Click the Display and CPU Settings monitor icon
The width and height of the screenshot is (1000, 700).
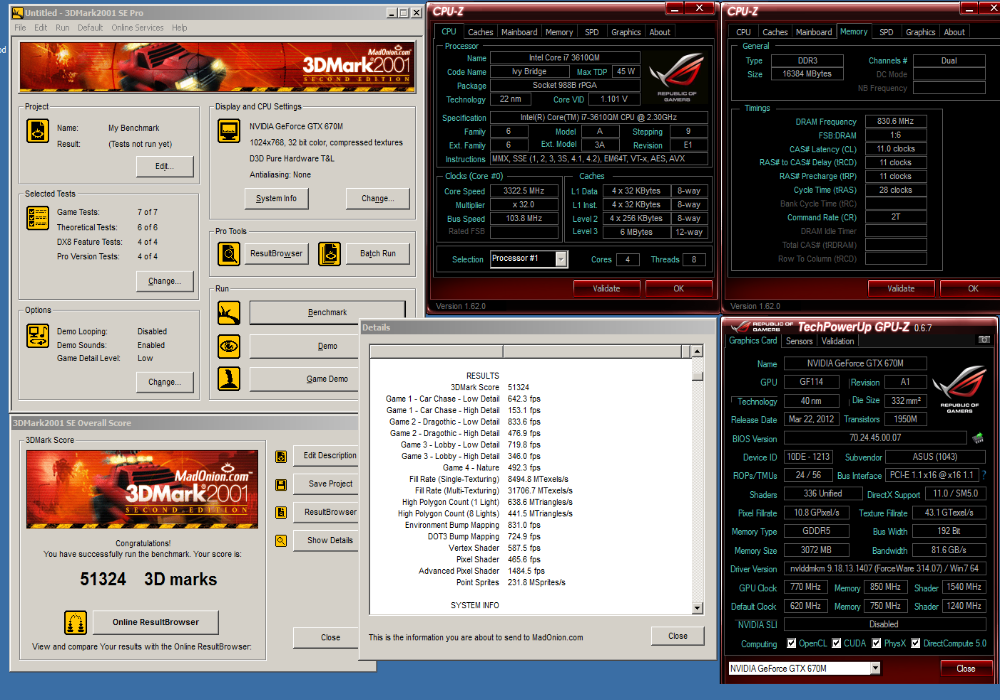pyautogui.click(x=229, y=131)
